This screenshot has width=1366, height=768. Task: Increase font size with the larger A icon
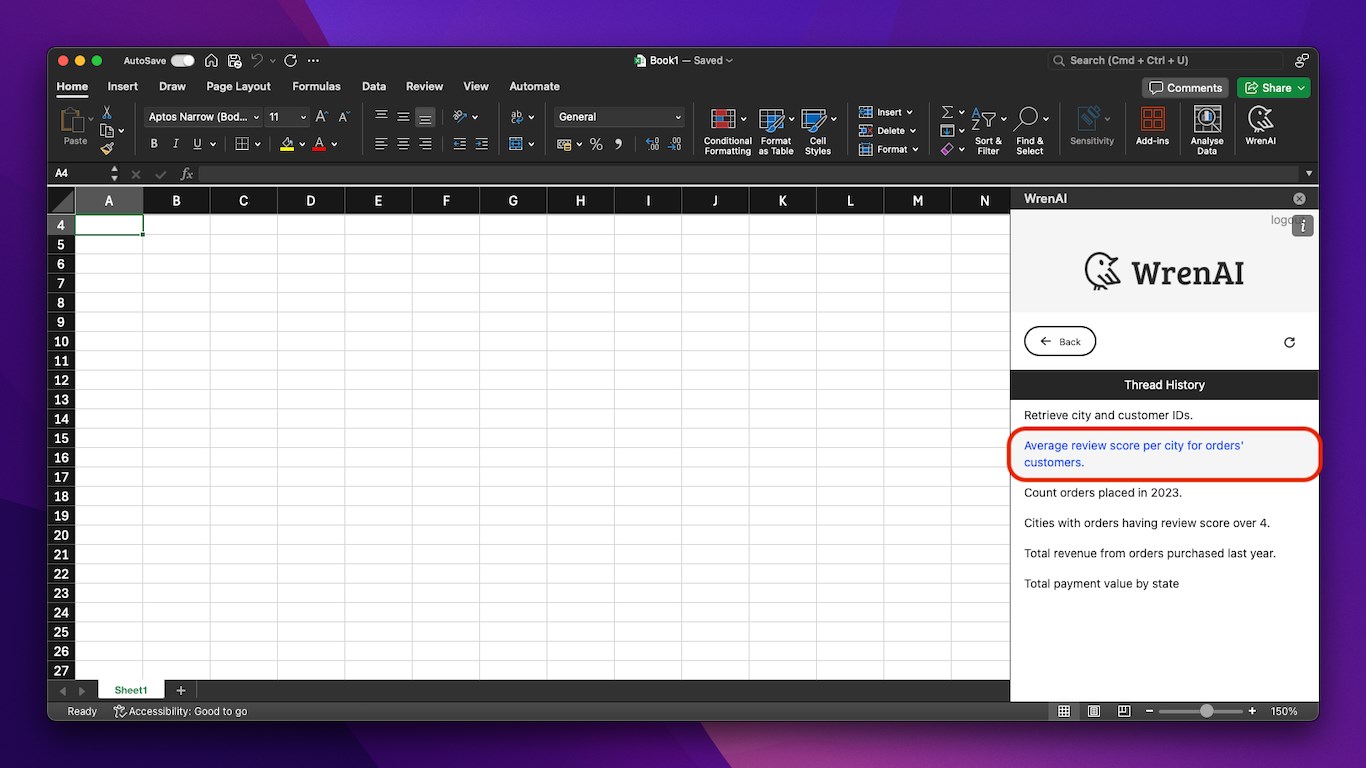[x=322, y=117]
